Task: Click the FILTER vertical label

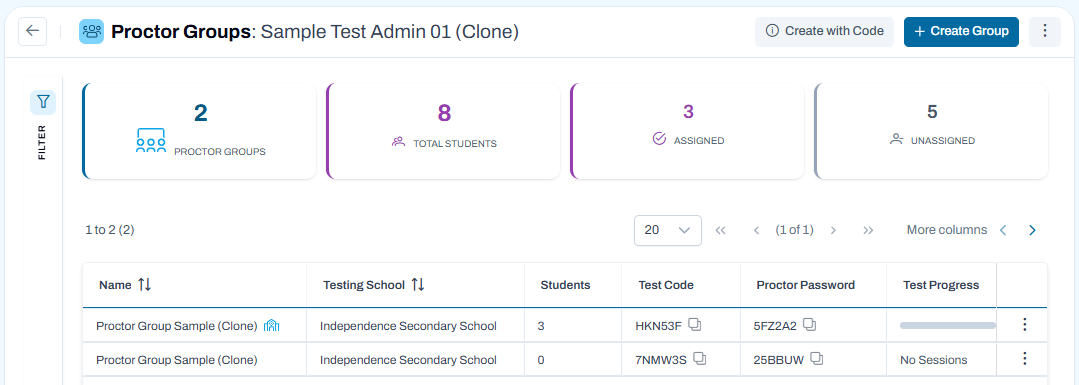Action: coord(42,142)
